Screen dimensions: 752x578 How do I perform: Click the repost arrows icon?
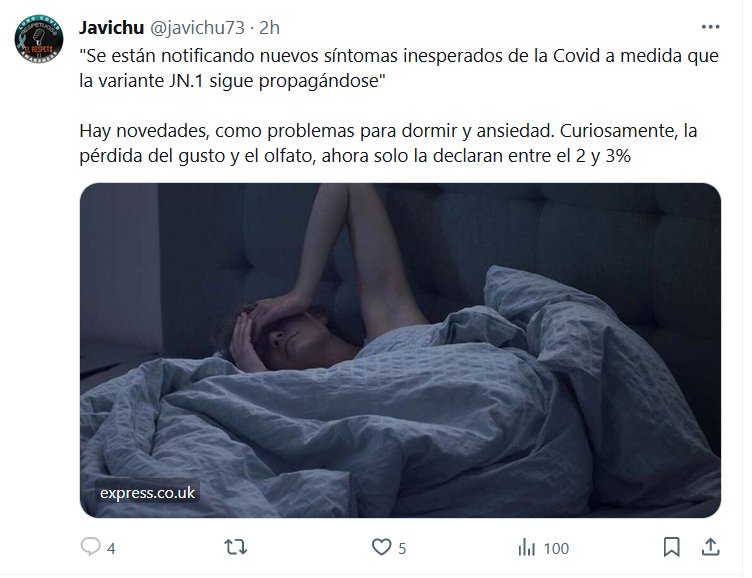tap(235, 547)
